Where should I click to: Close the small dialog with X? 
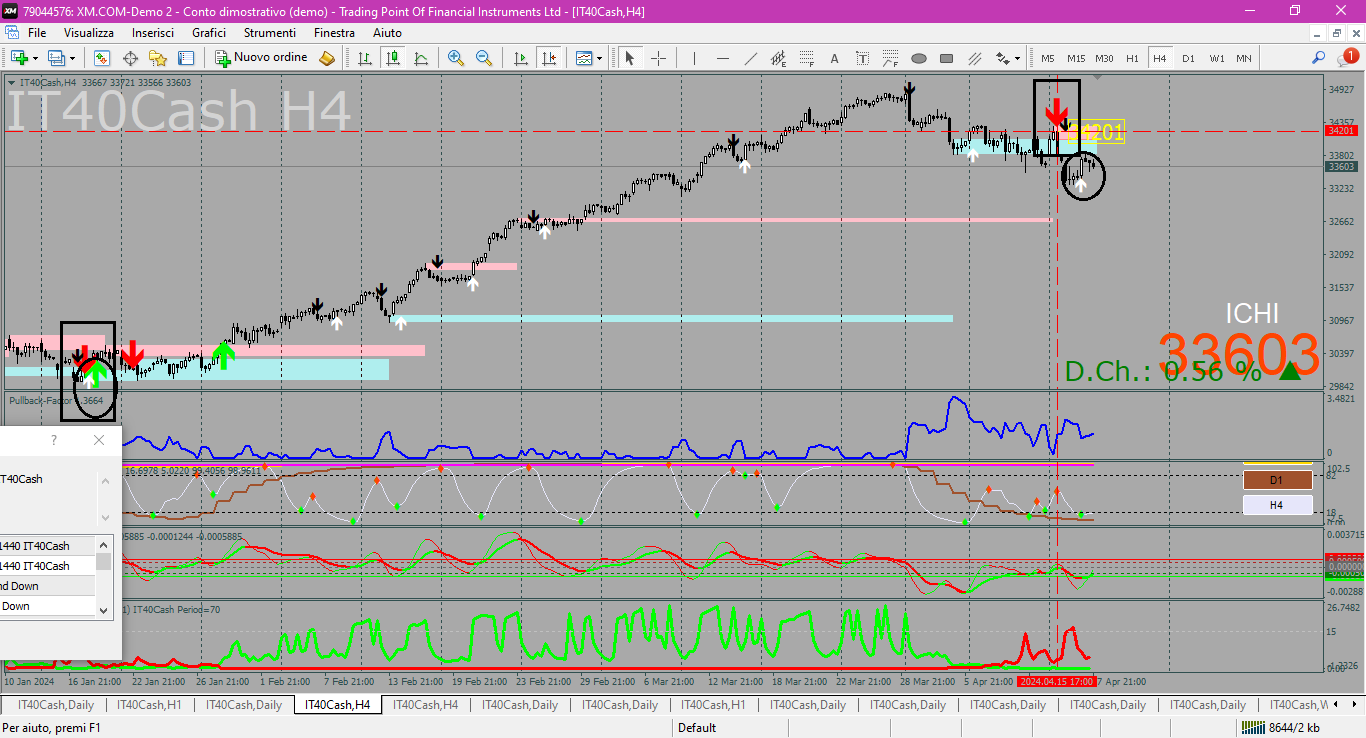click(98, 440)
